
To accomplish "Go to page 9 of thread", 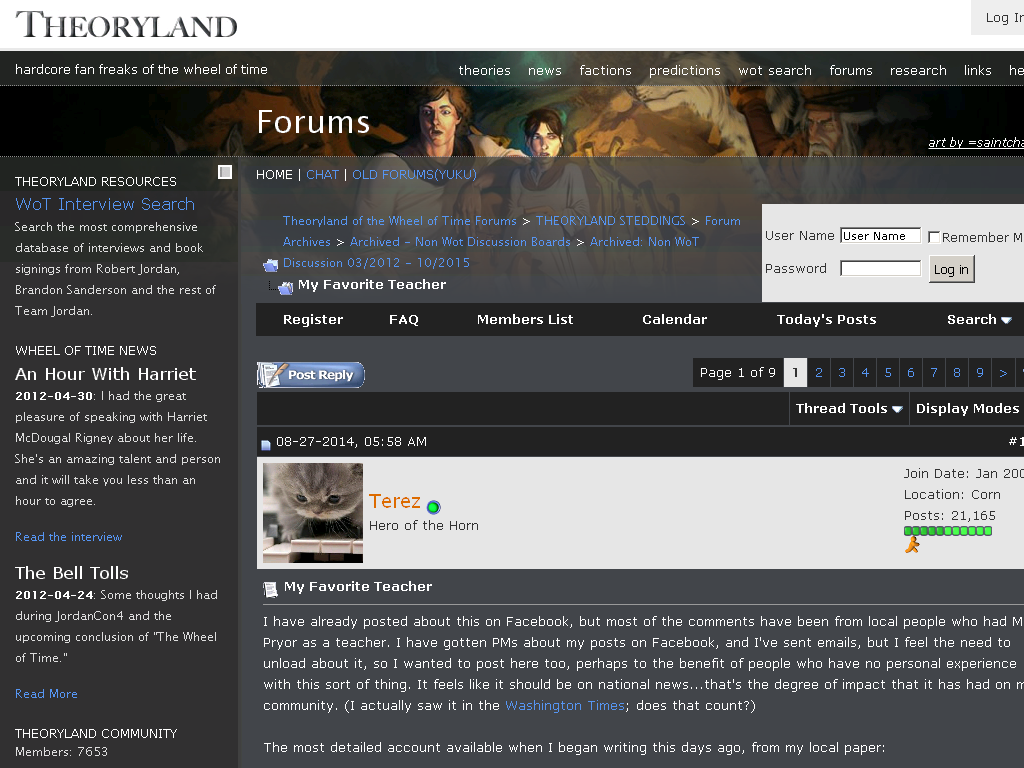I will 980,372.
